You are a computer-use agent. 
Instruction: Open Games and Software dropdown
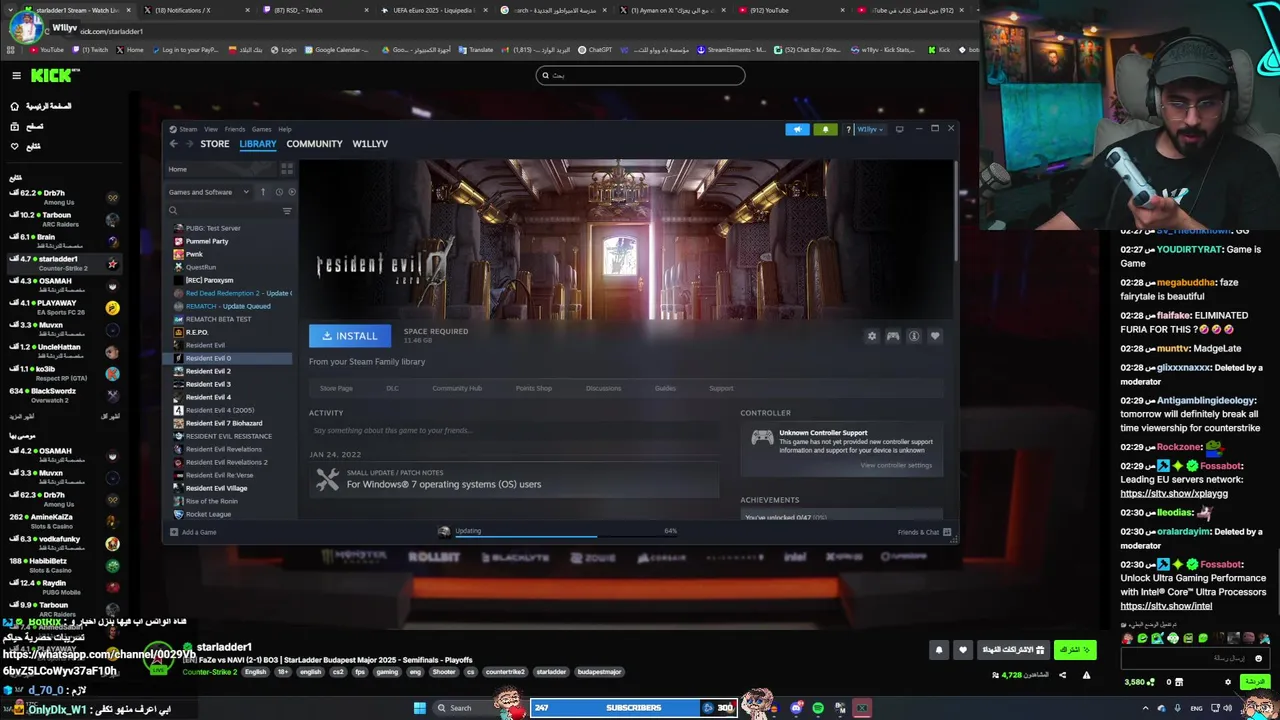point(209,192)
